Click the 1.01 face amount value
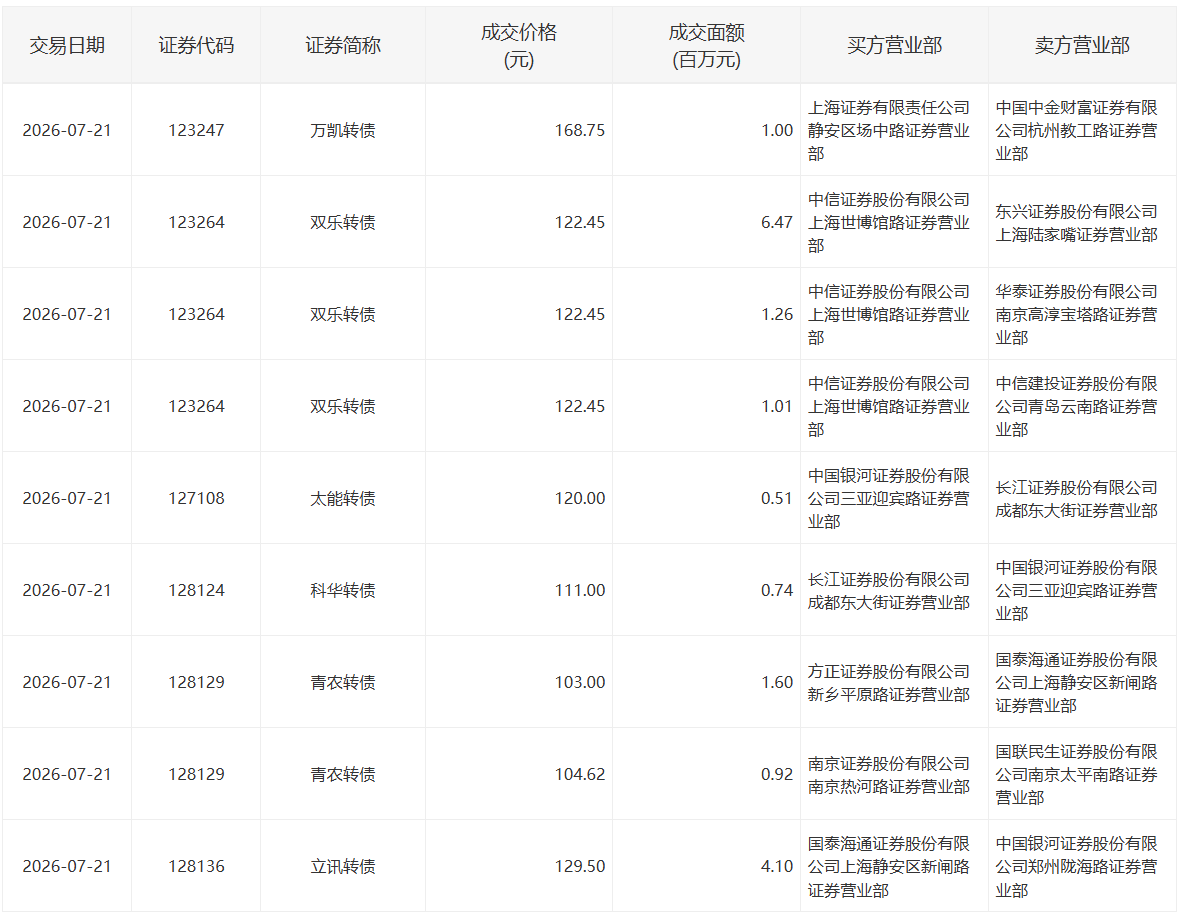 pos(777,406)
